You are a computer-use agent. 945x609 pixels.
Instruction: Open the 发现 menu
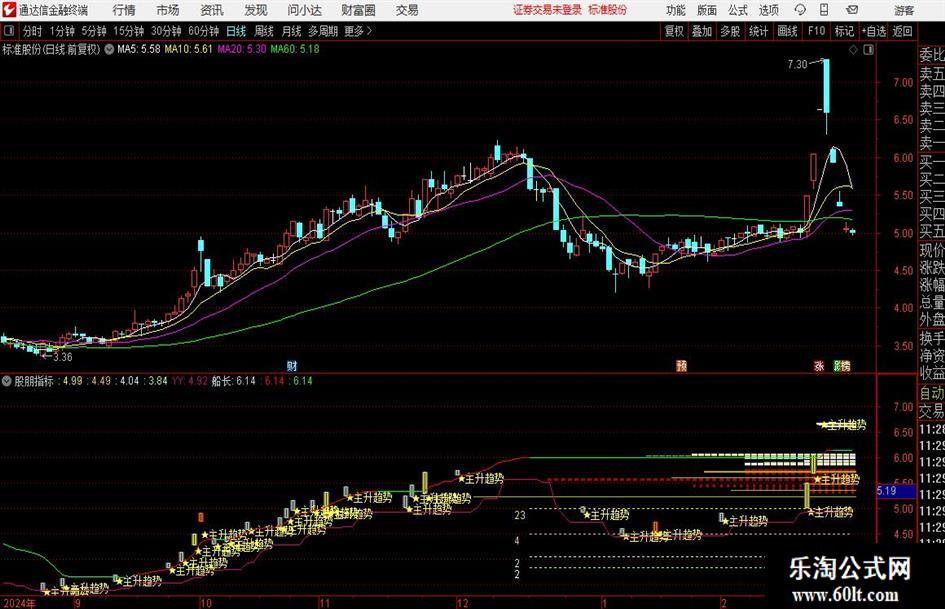click(x=256, y=10)
